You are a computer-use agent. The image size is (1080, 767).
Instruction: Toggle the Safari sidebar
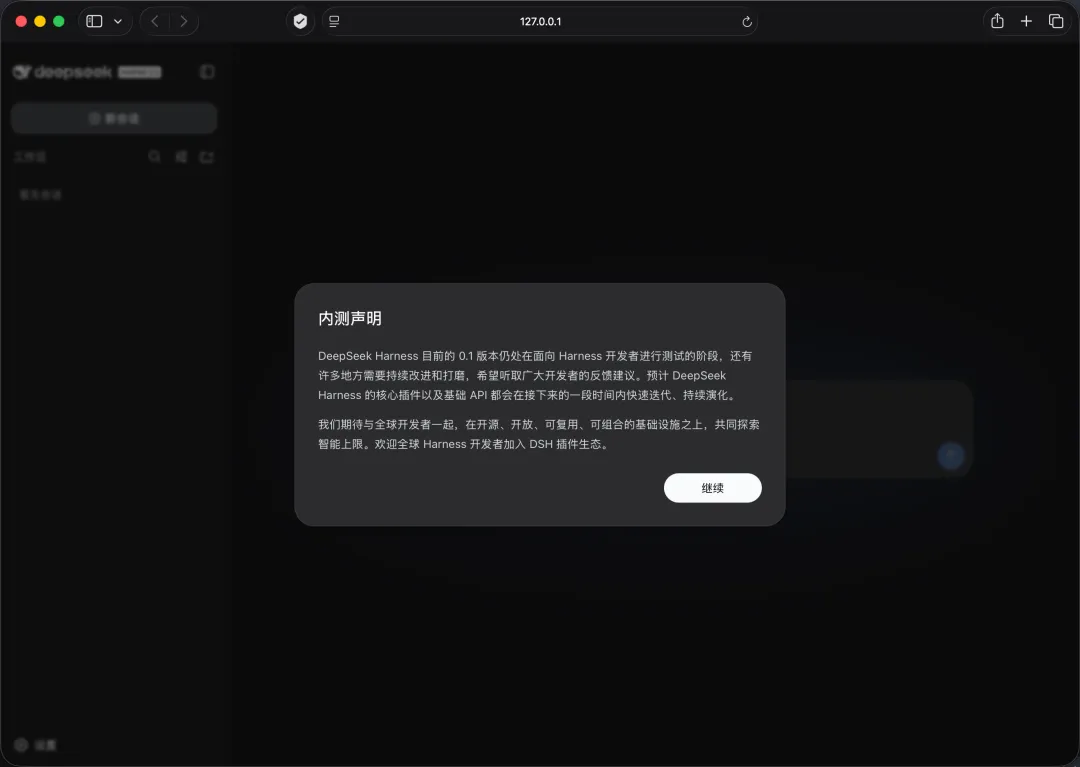[x=94, y=21]
